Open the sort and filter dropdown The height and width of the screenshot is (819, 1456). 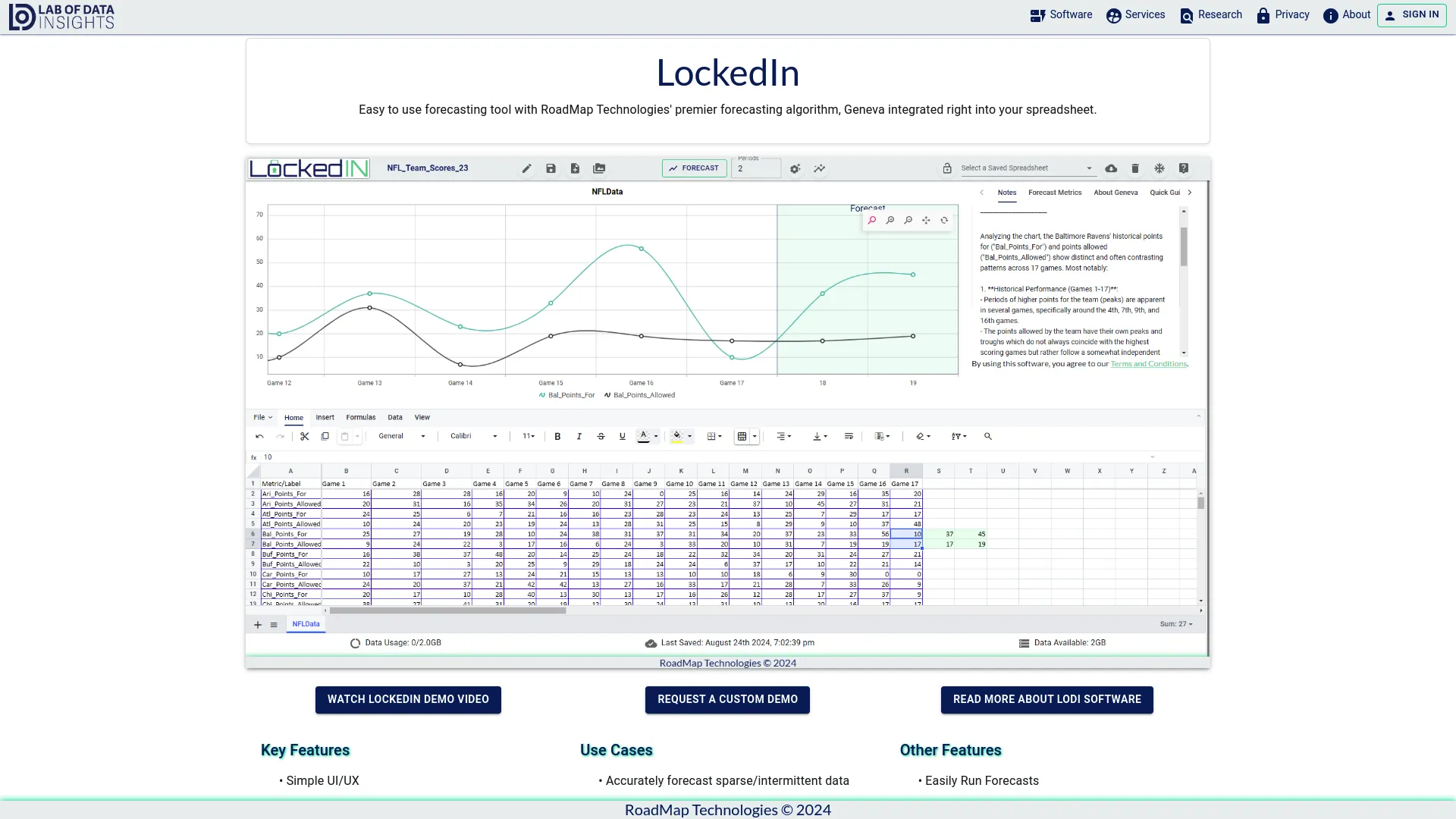click(x=959, y=437)
